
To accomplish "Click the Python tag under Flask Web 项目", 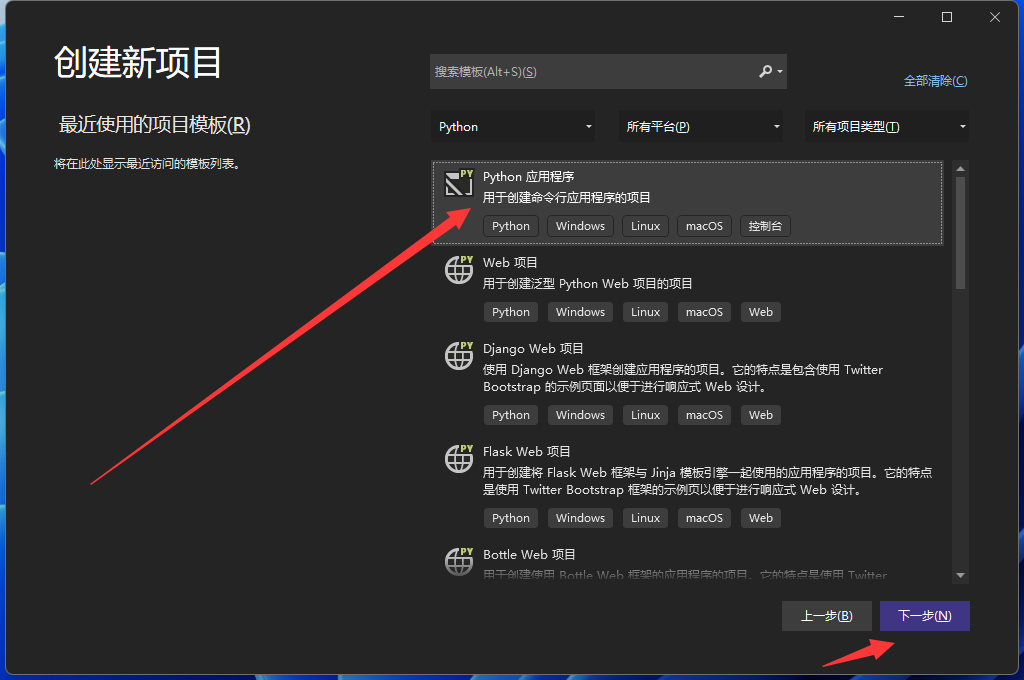I will (511, 518).
